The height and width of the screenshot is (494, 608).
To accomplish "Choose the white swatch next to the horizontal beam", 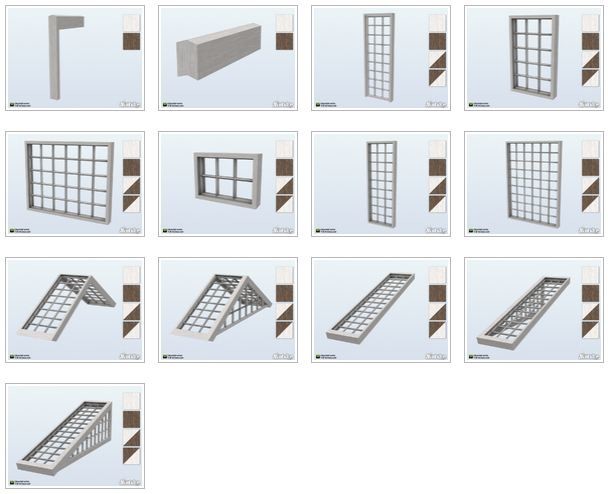I will [x=284, y=23].
